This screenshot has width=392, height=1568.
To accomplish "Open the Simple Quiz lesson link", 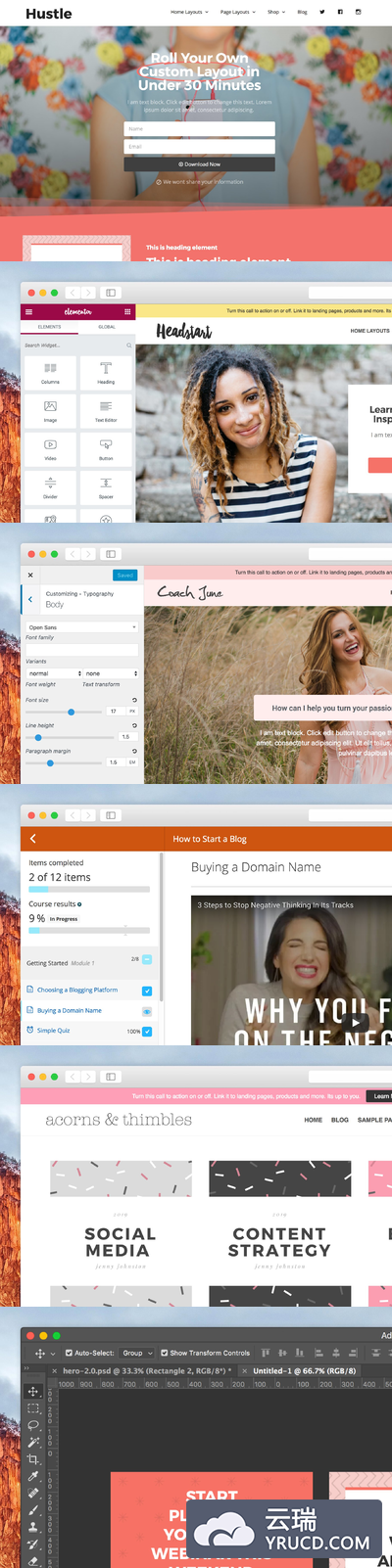I will 54,1031.
